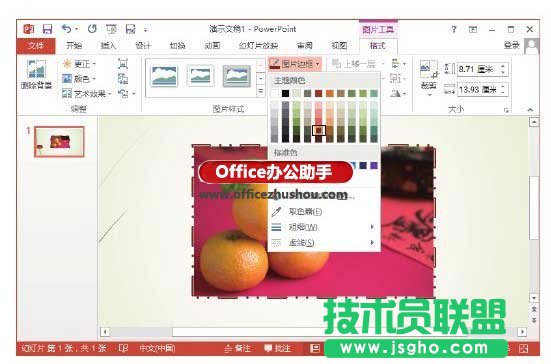Click the PowerPoint application logo icon

coord(29,29)
